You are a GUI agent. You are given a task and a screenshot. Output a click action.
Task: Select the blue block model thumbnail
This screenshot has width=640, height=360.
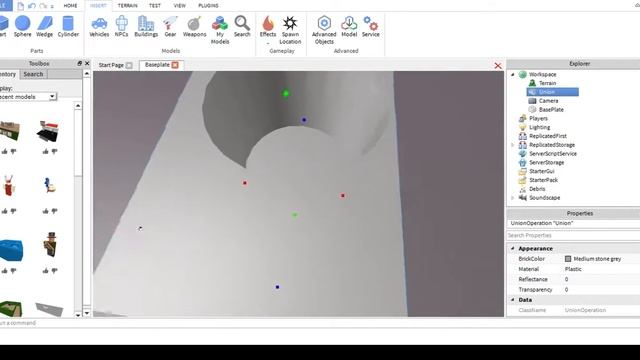point(11,250)
